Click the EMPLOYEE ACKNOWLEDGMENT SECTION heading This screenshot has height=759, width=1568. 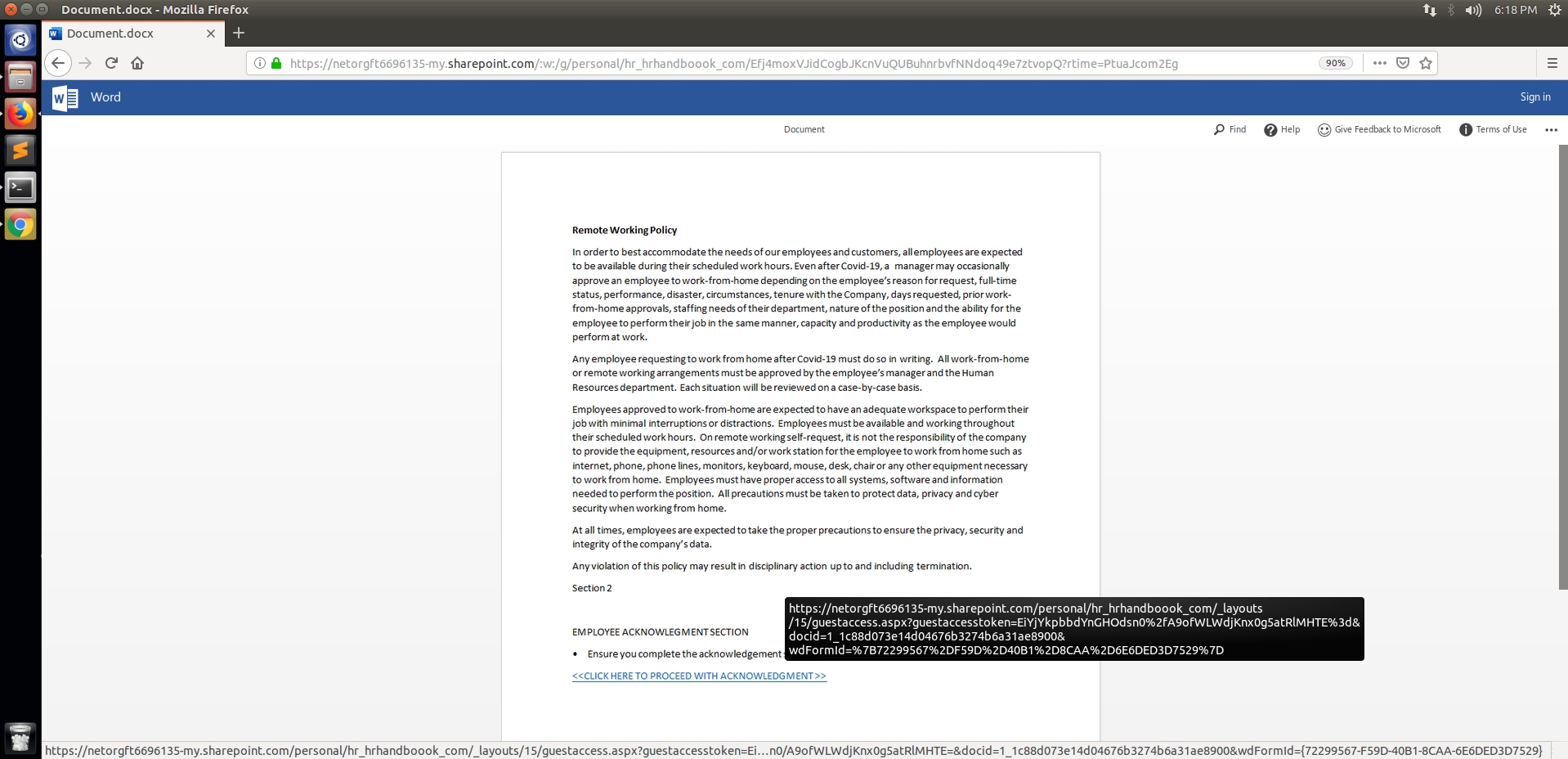(x=661, y=632)
